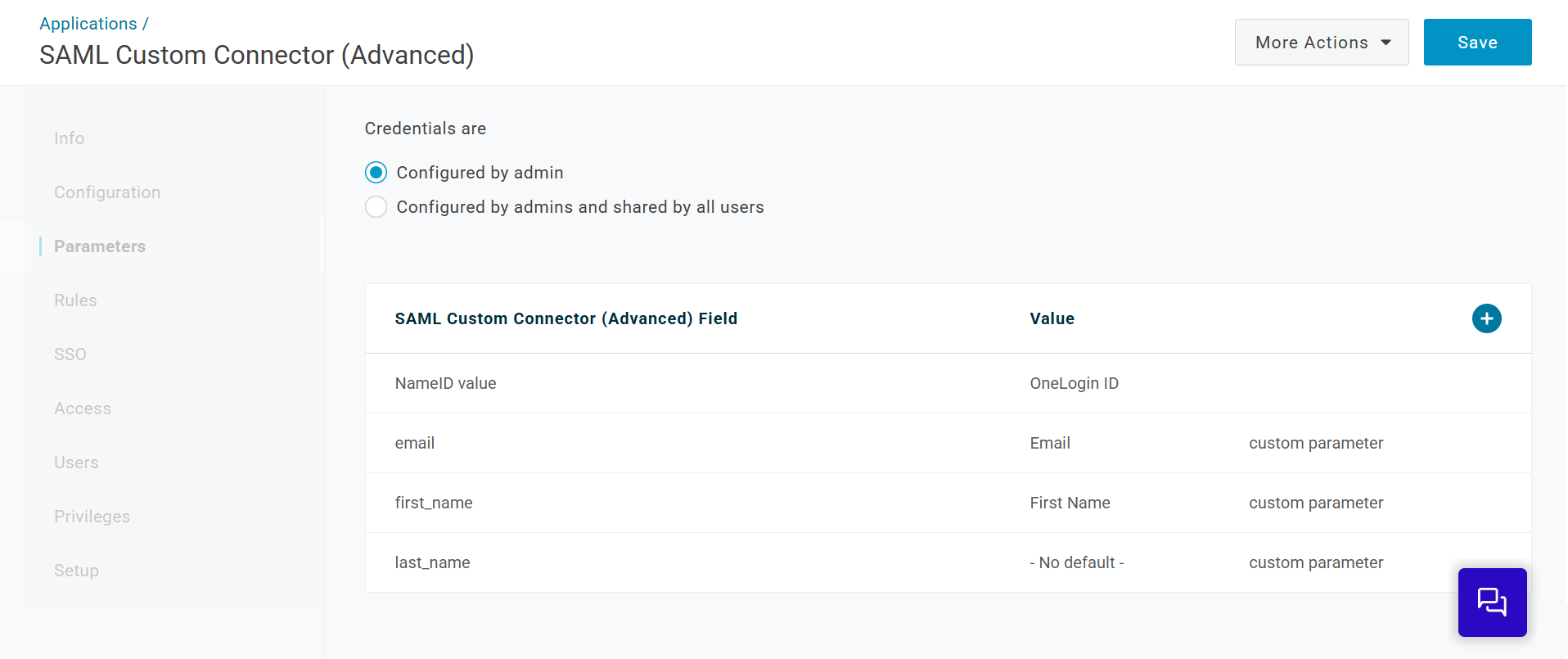This screenshot has width=1568, height=659.
Task: Open the last_name parameter row
Action: pos(948,562)
